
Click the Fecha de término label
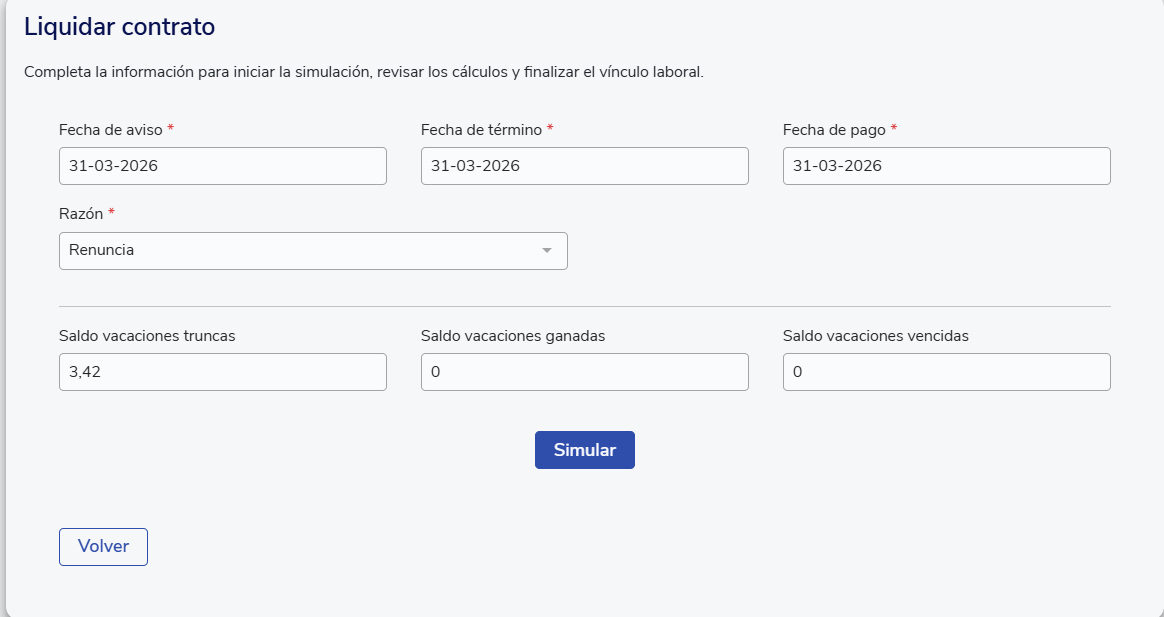tap(481, 130)
